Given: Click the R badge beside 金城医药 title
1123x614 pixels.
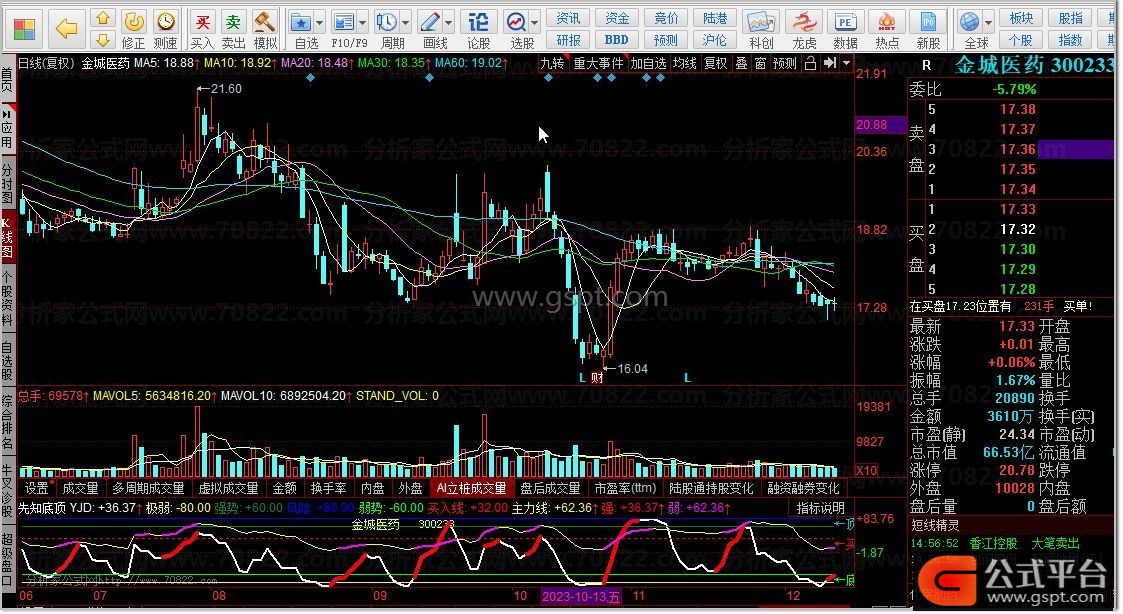Looking at the screenshot, I should [927, 65].
